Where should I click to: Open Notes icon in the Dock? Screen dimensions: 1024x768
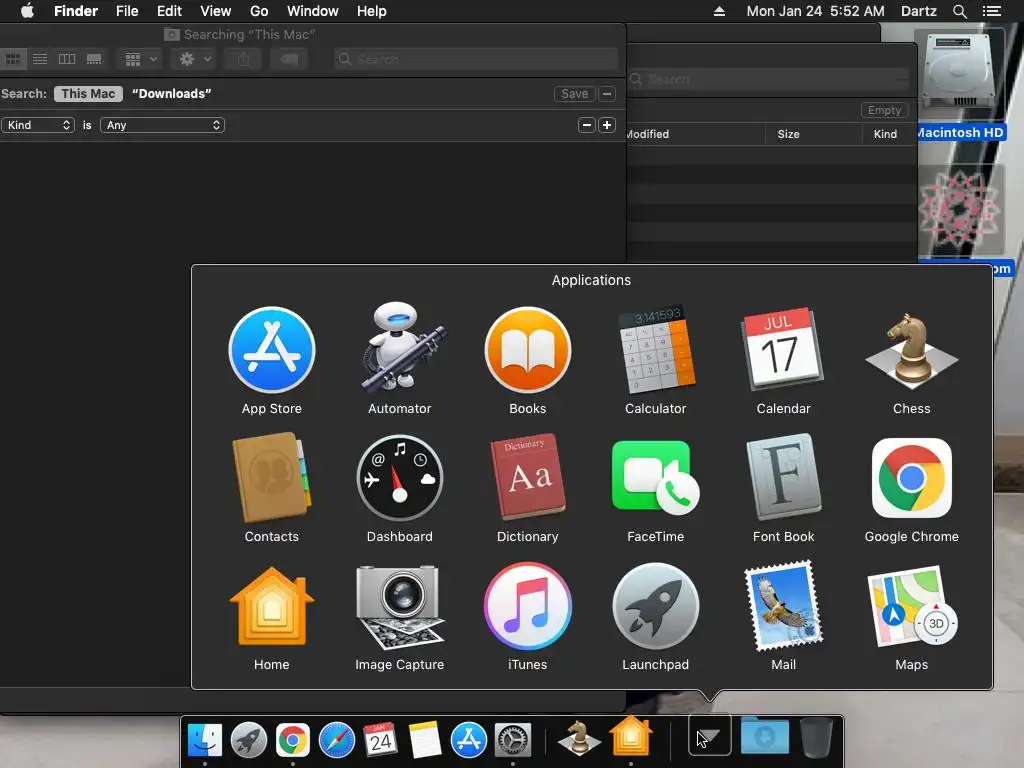click(424, 740)
